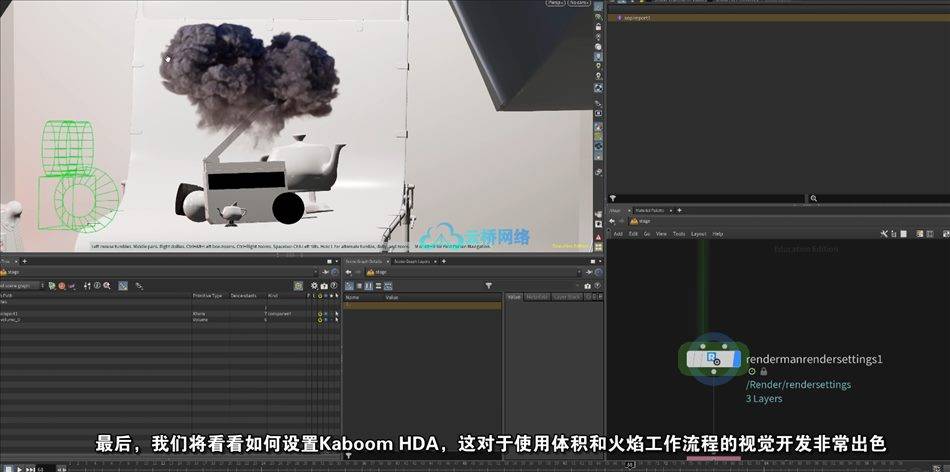Click the sticky note icon in network toolbar
This screenshot has width=950, height=472.
(x=920, y=234)
